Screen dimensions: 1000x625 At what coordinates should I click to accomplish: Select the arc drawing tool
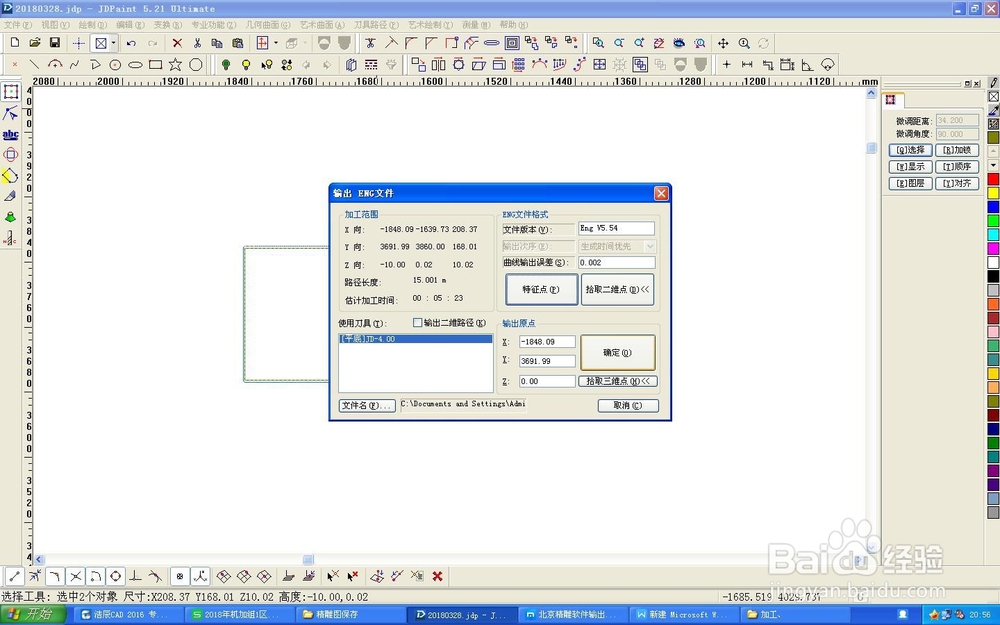[x=55, y=64]
